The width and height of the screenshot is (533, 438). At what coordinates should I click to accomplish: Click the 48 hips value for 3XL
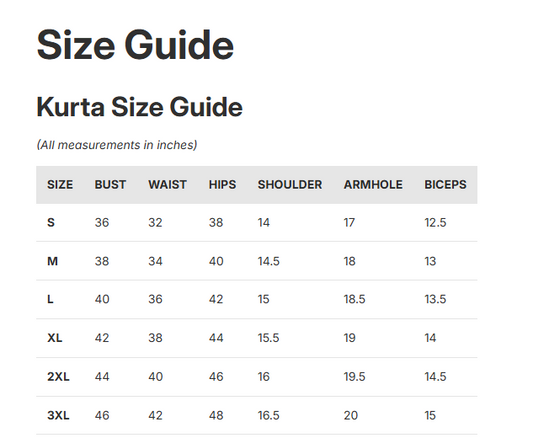(x=216, y=416)
